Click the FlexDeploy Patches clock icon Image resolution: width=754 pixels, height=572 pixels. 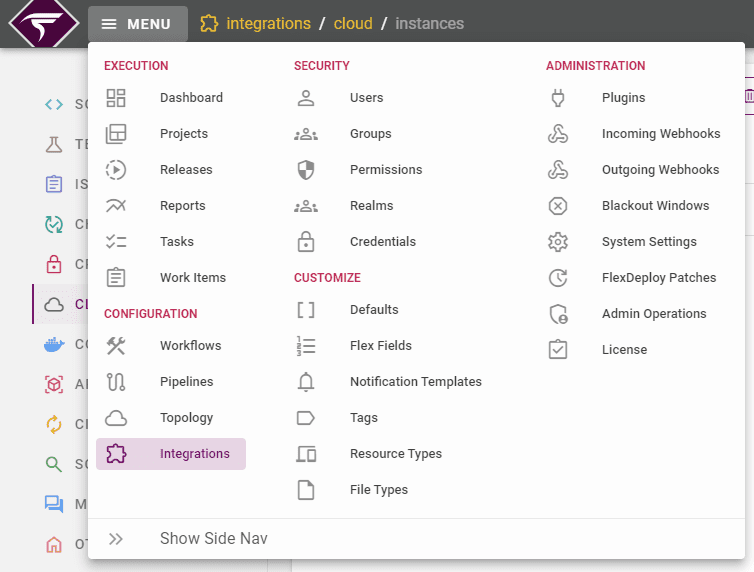tap(558, 277)
